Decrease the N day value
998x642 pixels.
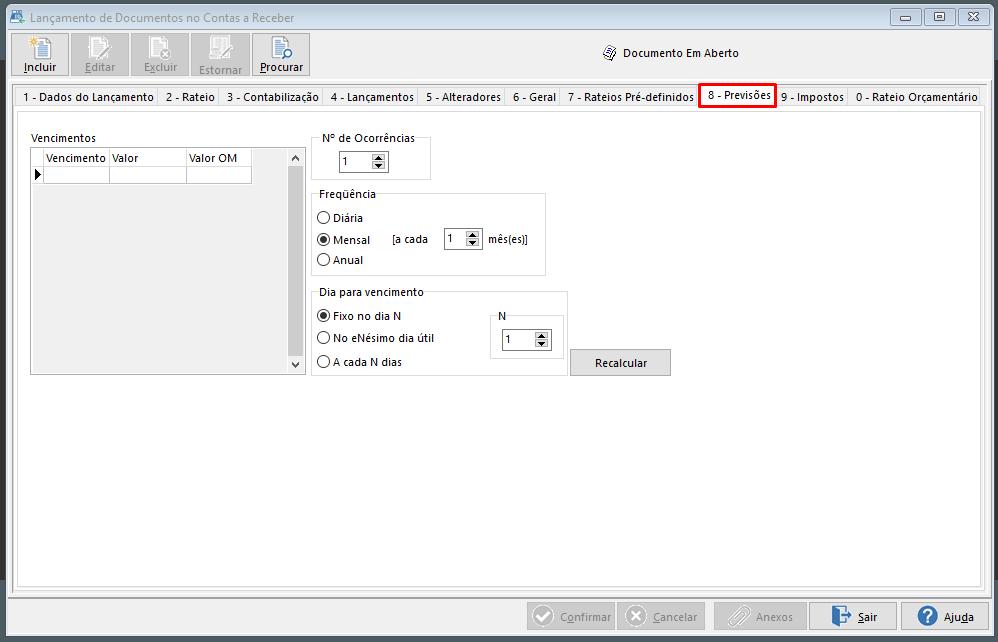pos(542,344)
